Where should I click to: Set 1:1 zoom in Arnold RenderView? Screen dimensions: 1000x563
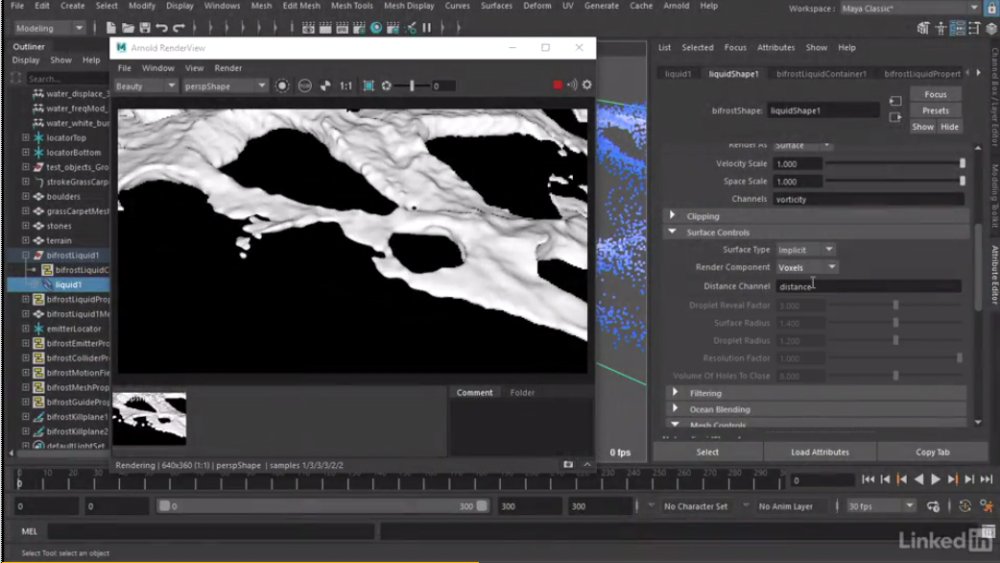[346, 85]
